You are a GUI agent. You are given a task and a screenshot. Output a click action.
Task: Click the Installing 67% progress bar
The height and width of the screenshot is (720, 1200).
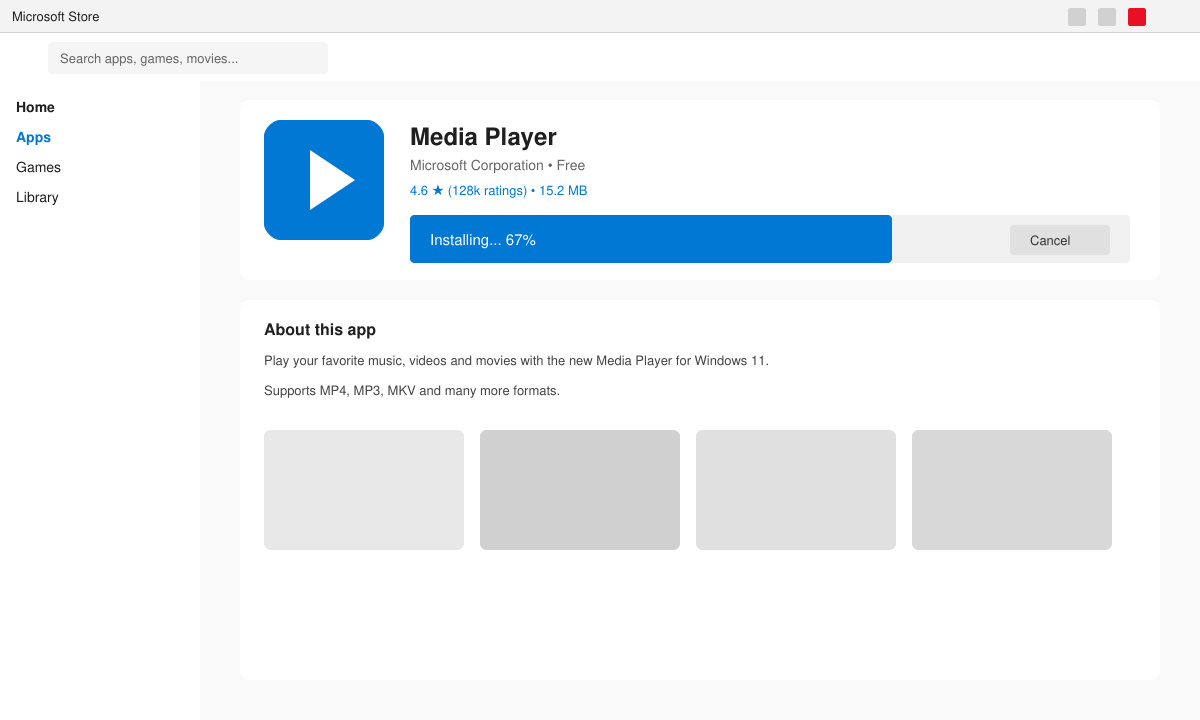(770, 239)
